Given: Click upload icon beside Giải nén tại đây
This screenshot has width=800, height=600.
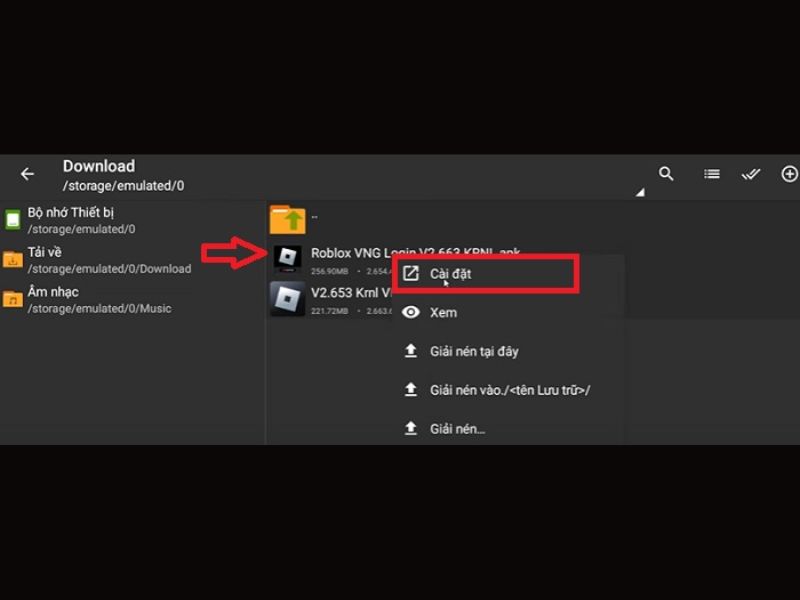Looking at the screenshot, I should click(x=411, y=351).
